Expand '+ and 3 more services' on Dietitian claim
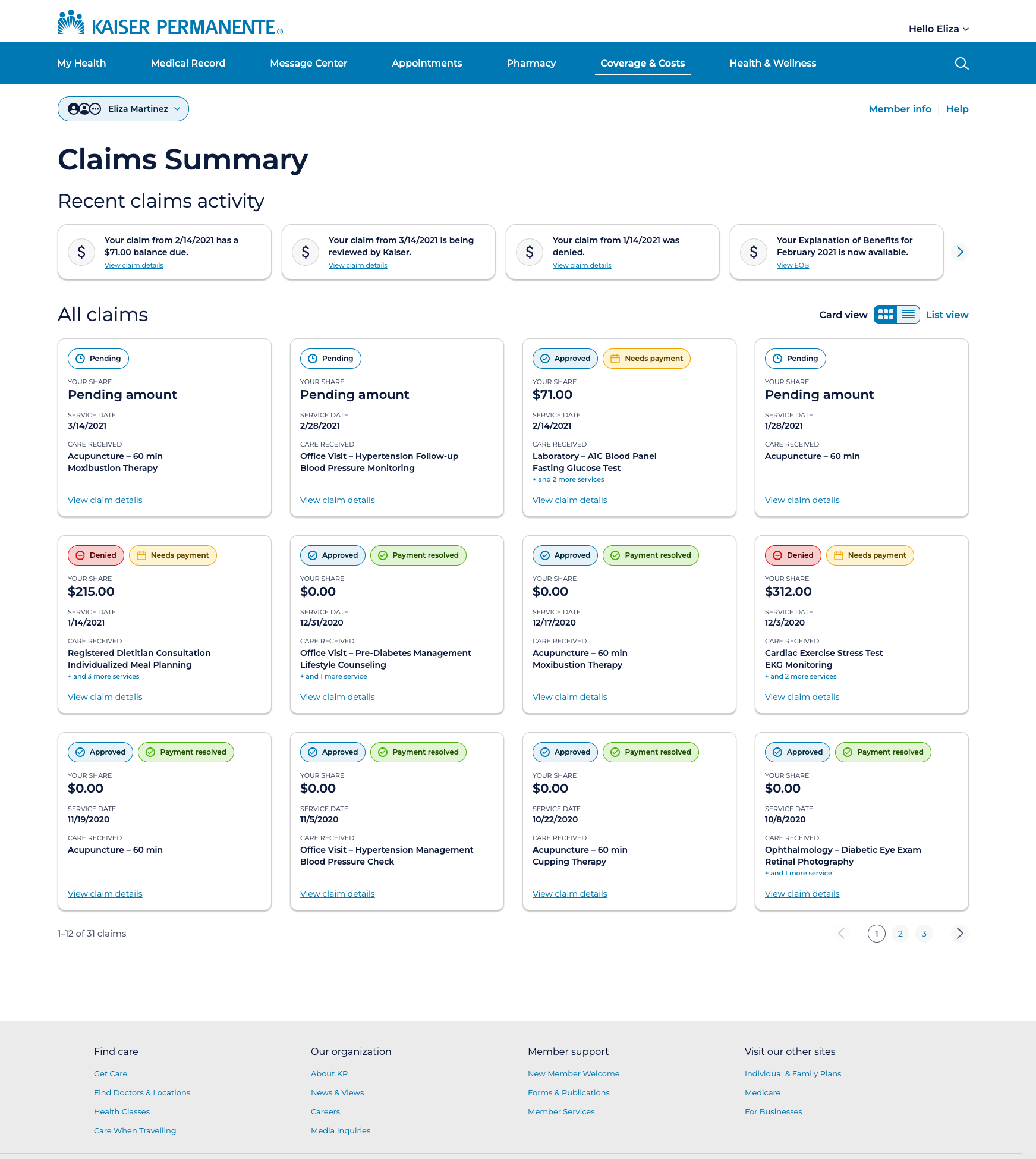Screen dimensions: 1036x1159 (x=103, y=676)
